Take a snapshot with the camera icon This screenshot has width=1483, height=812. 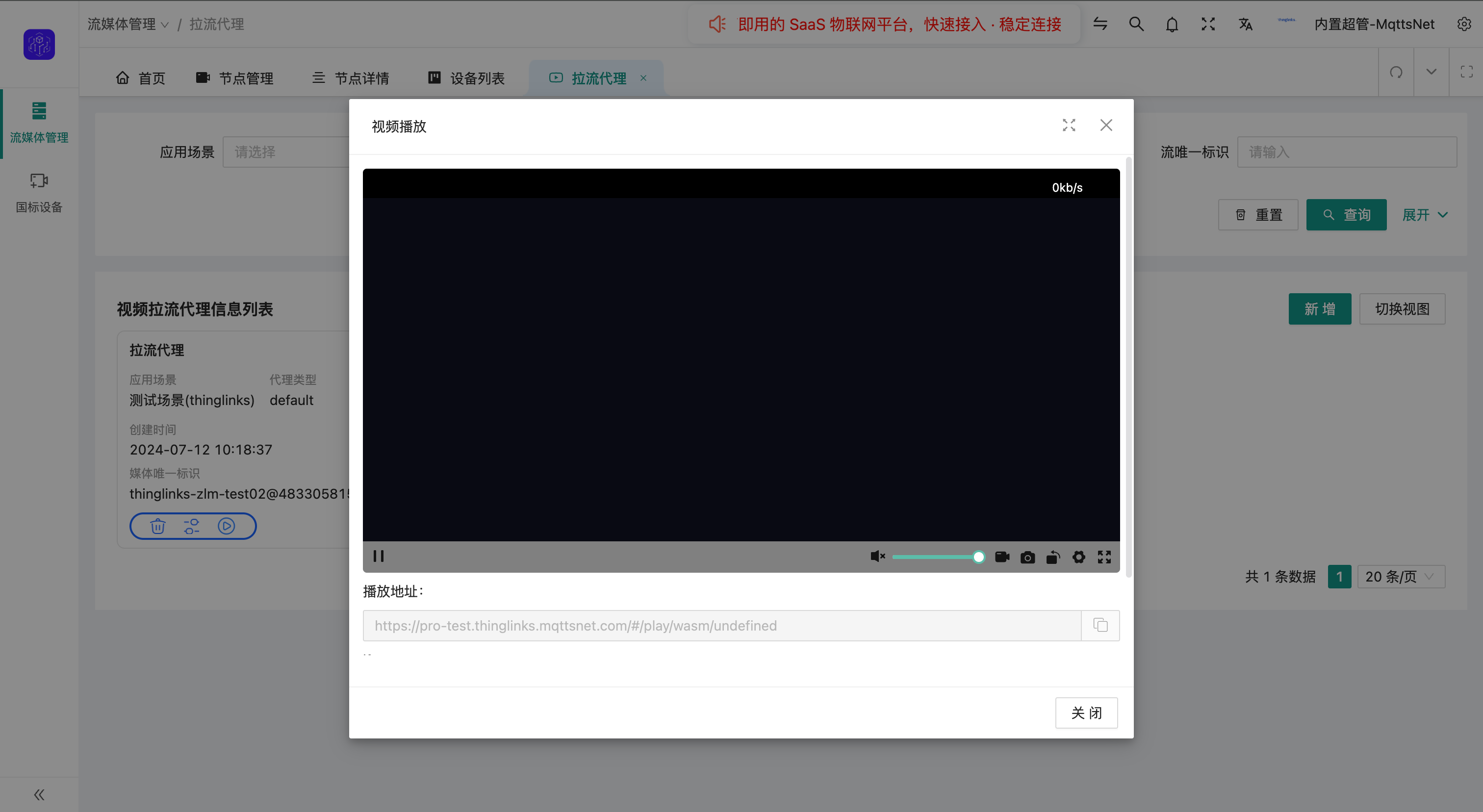(1027, 557)
